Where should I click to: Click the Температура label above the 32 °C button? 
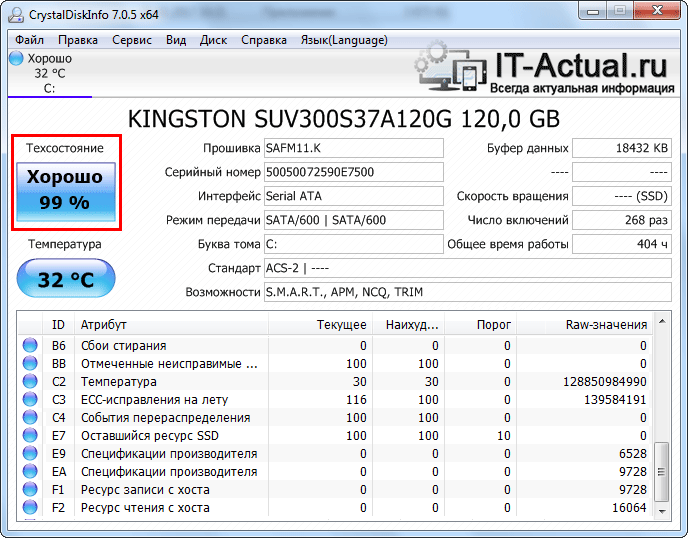click(65, 244)
